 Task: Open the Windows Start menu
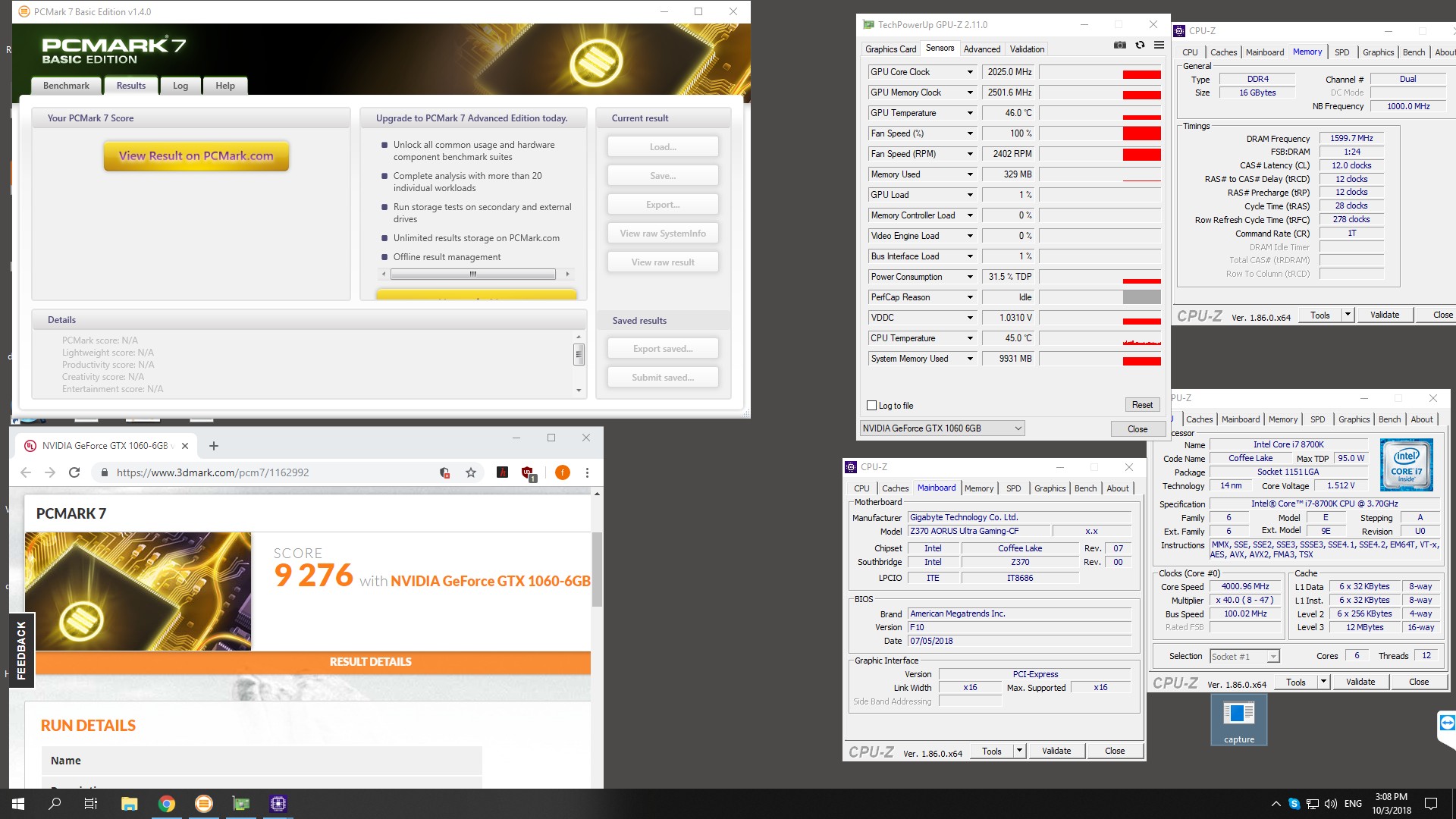pyautogui.click(x=18, y=804)
